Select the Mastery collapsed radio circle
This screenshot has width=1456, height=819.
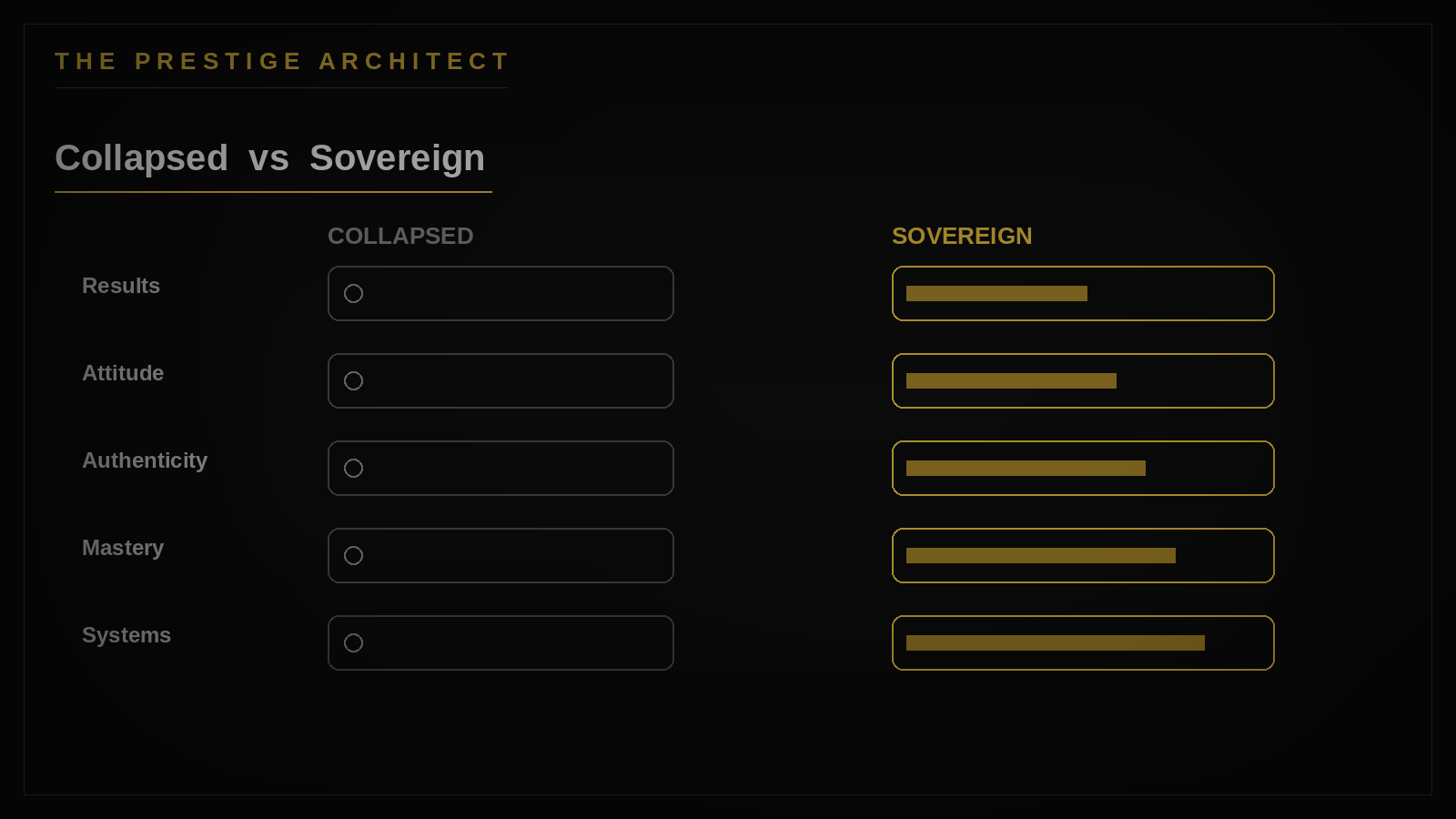click(x=354, y=556)
